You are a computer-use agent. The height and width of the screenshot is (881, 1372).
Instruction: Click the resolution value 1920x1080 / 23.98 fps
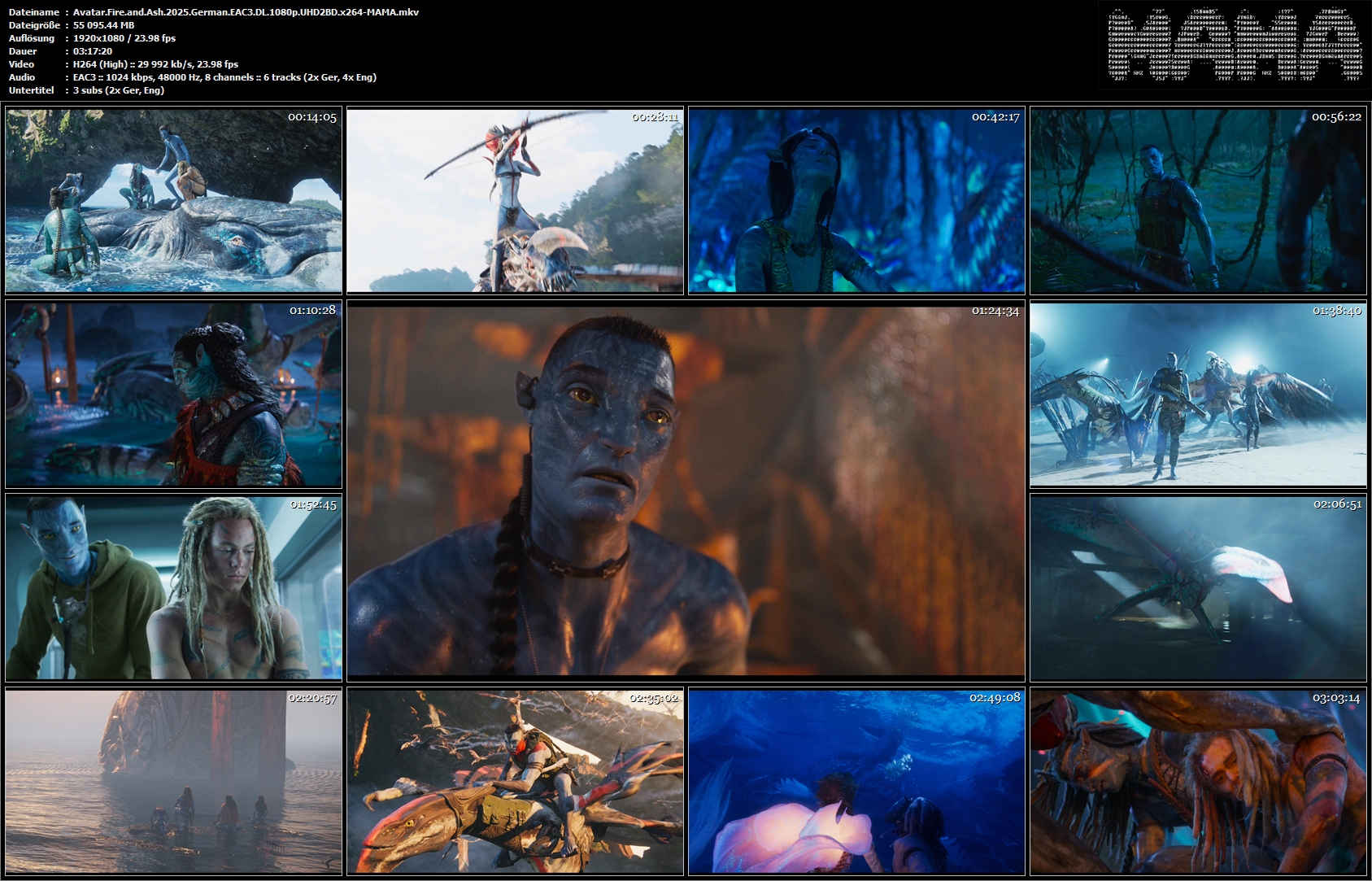(x=124, y=38)
